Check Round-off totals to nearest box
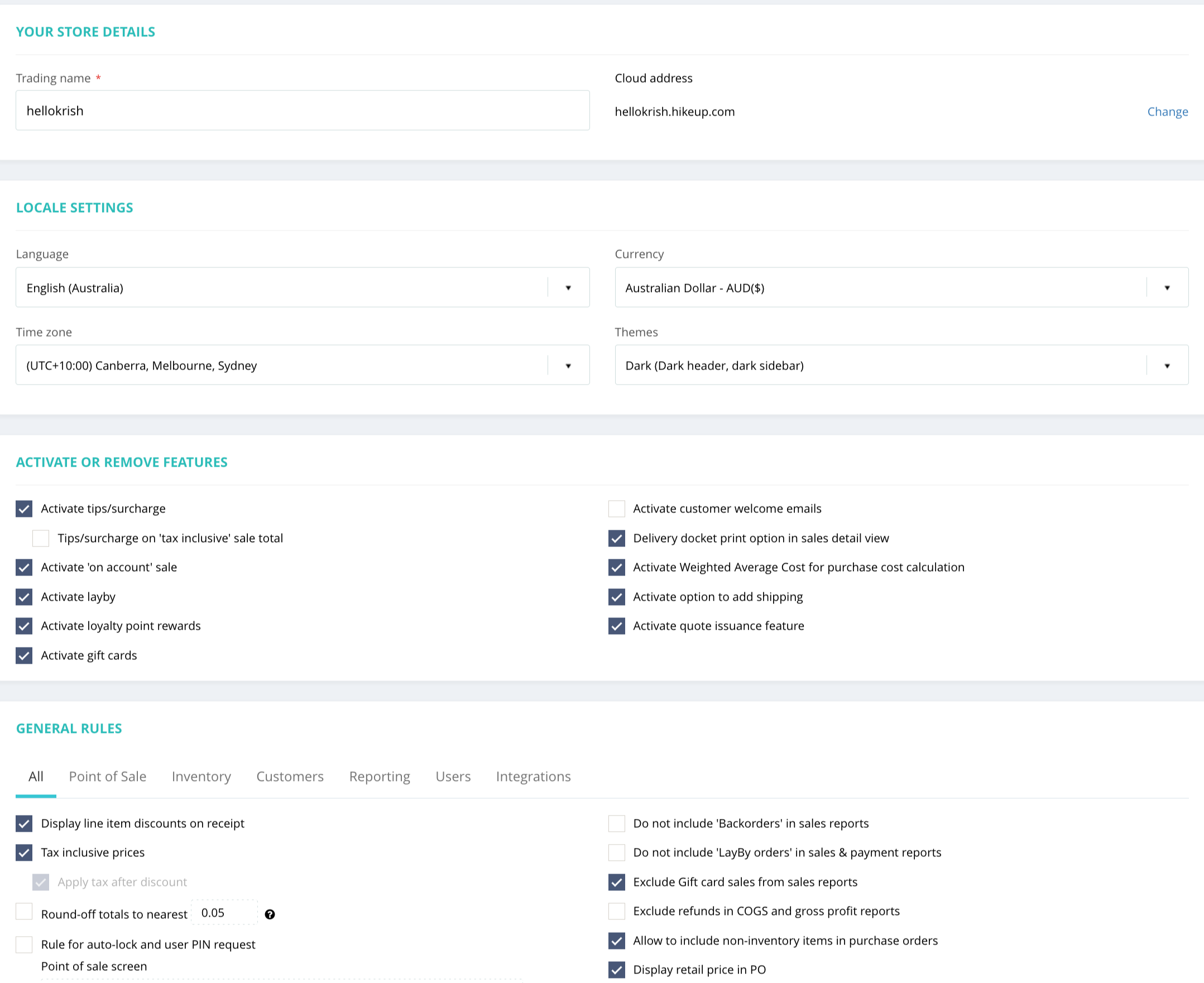 (24, 912)
